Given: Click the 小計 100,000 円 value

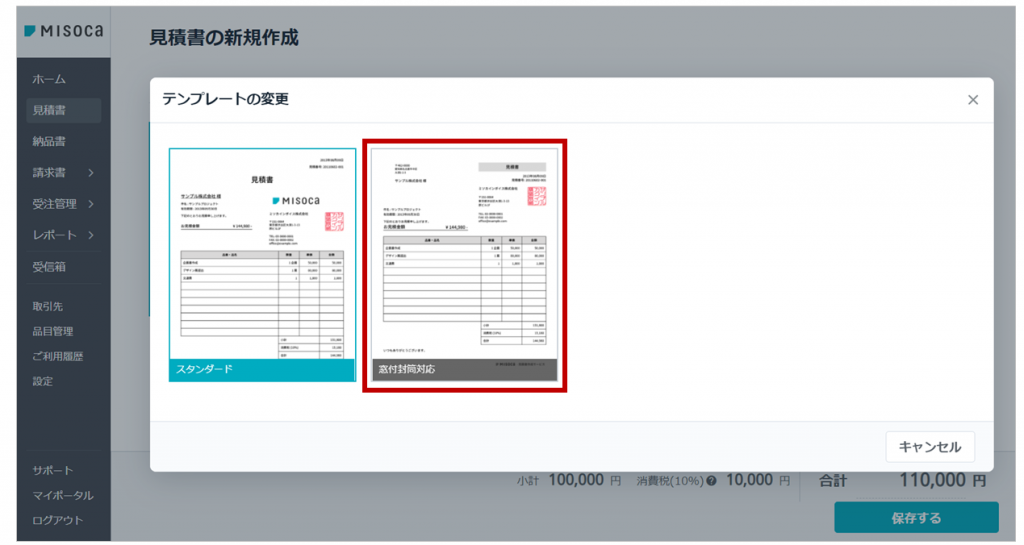Looking at the screenshot, I should [x=584, y=480].
